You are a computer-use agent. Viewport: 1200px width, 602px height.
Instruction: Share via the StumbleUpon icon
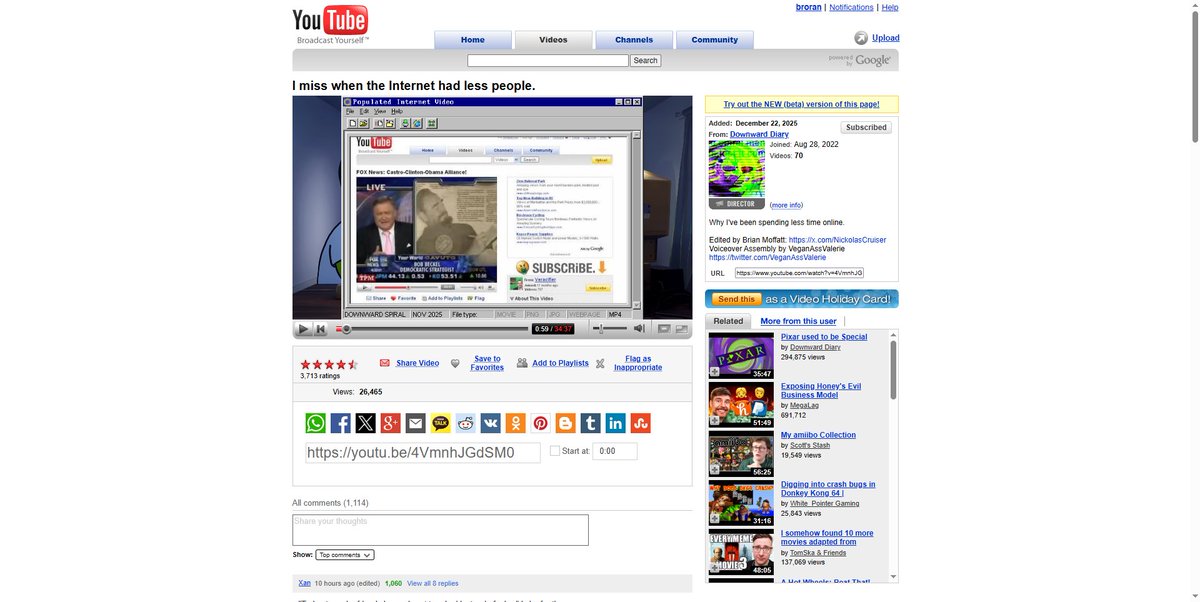[x=641, y=423]
